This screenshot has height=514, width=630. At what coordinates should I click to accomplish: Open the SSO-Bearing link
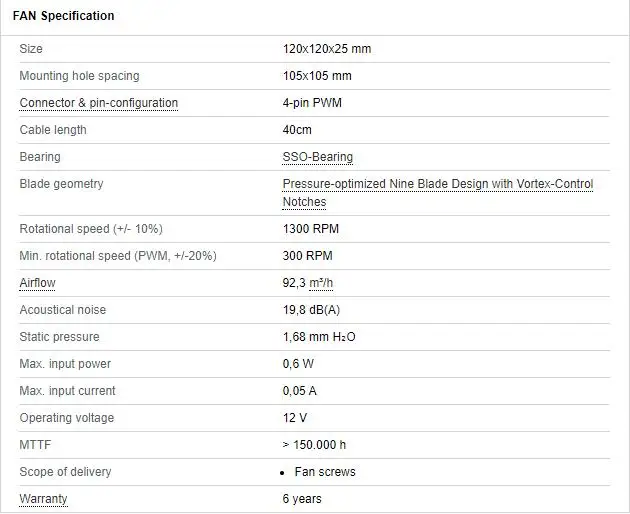tap(317, 157)
